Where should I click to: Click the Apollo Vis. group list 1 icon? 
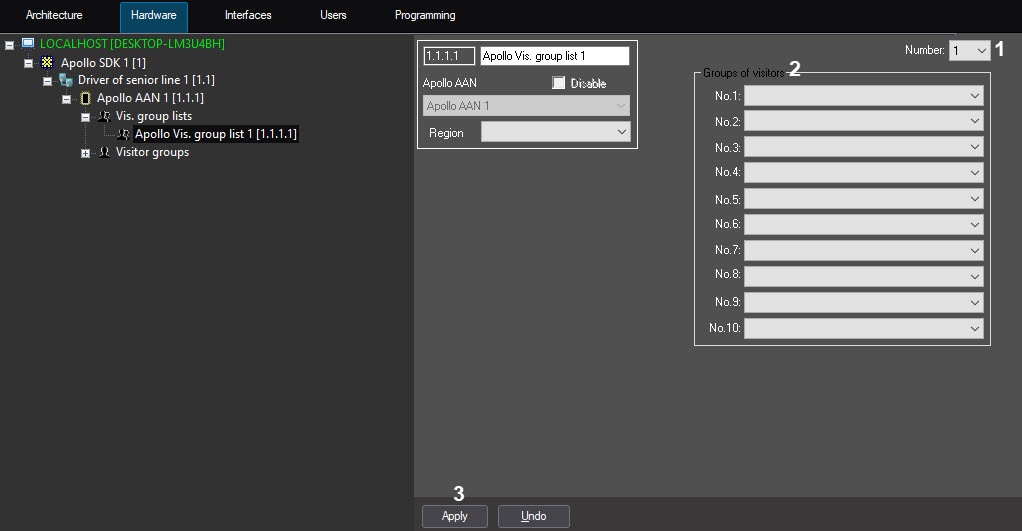(123, 134)
